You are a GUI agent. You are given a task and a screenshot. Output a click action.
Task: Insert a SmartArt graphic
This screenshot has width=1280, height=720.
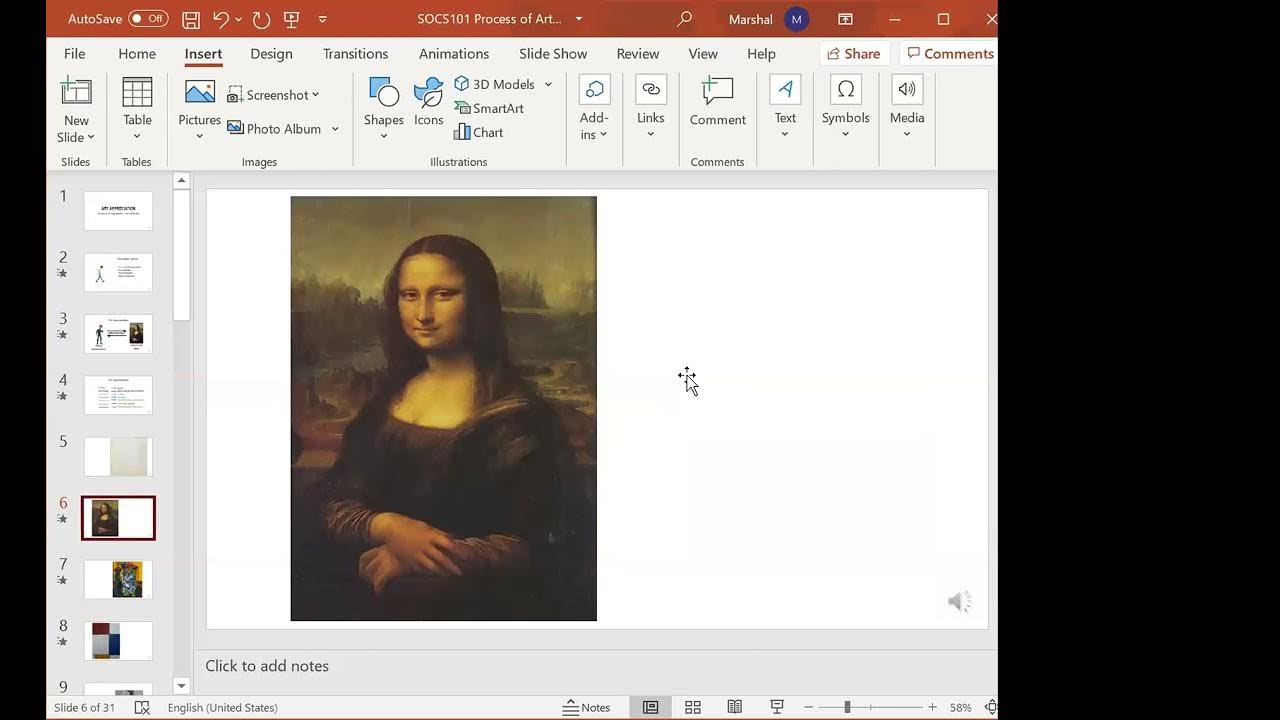489,108
